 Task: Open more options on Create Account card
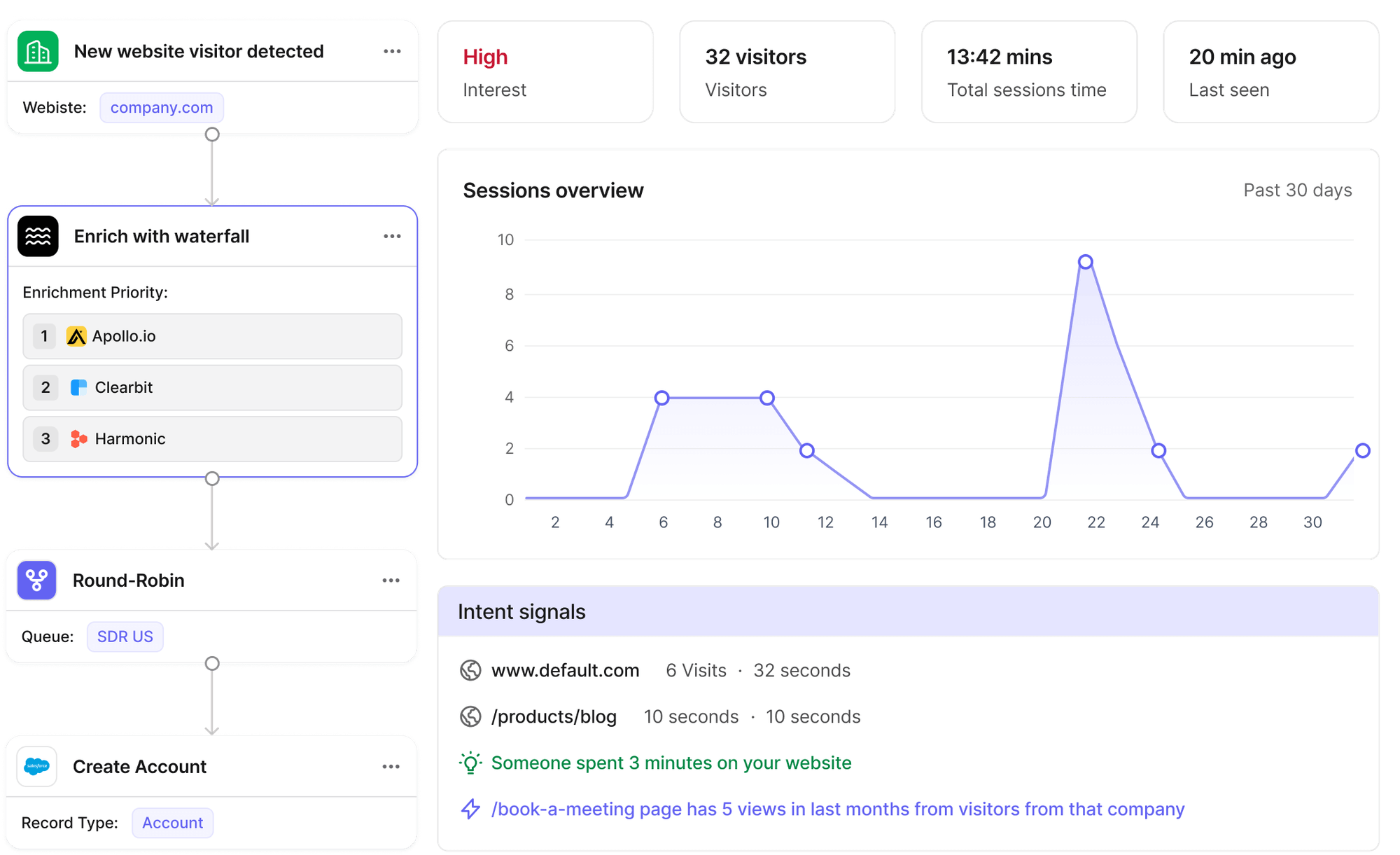[391, 767]
